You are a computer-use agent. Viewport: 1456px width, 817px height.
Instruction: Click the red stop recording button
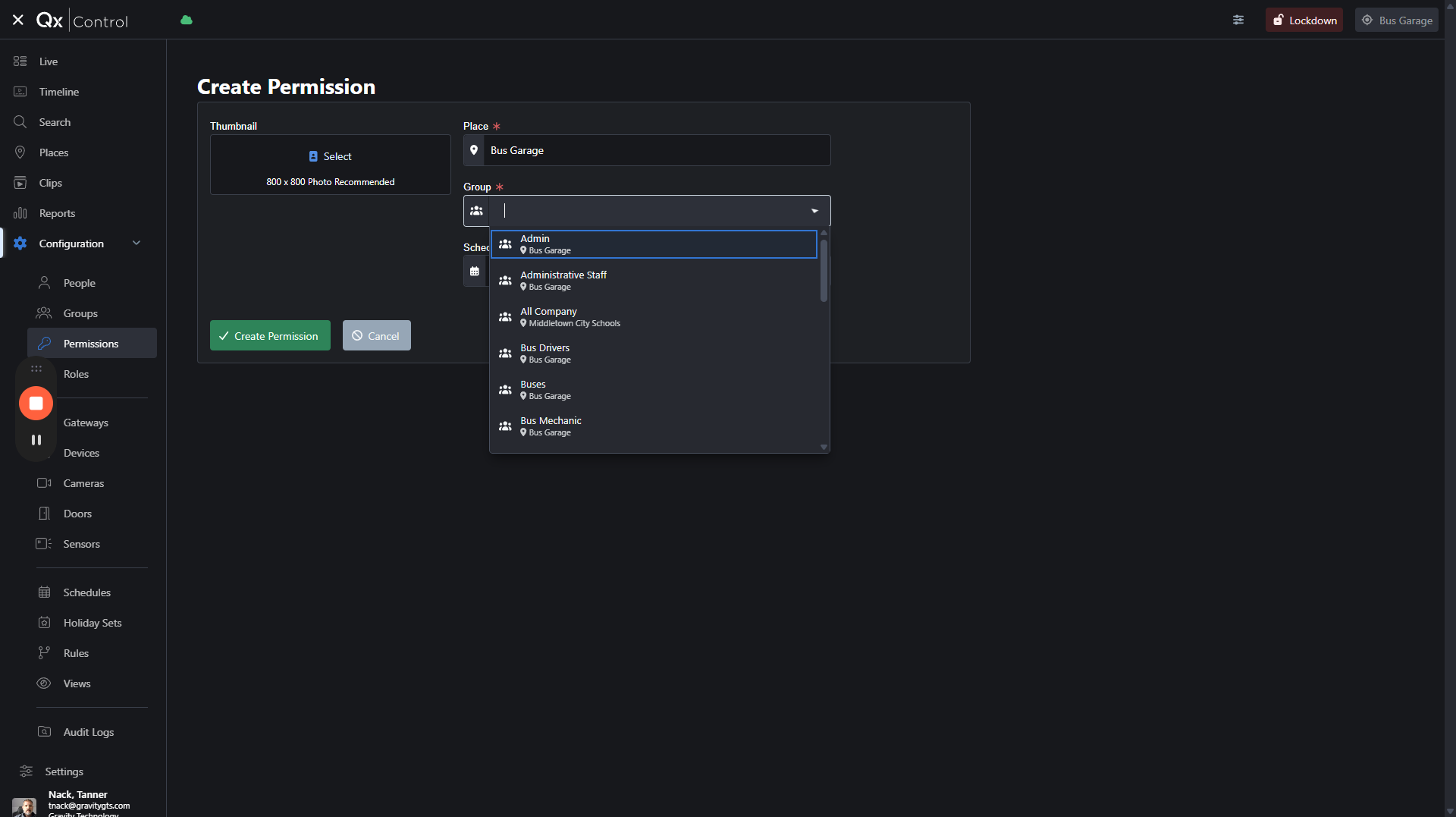click(x=36, y=404)
